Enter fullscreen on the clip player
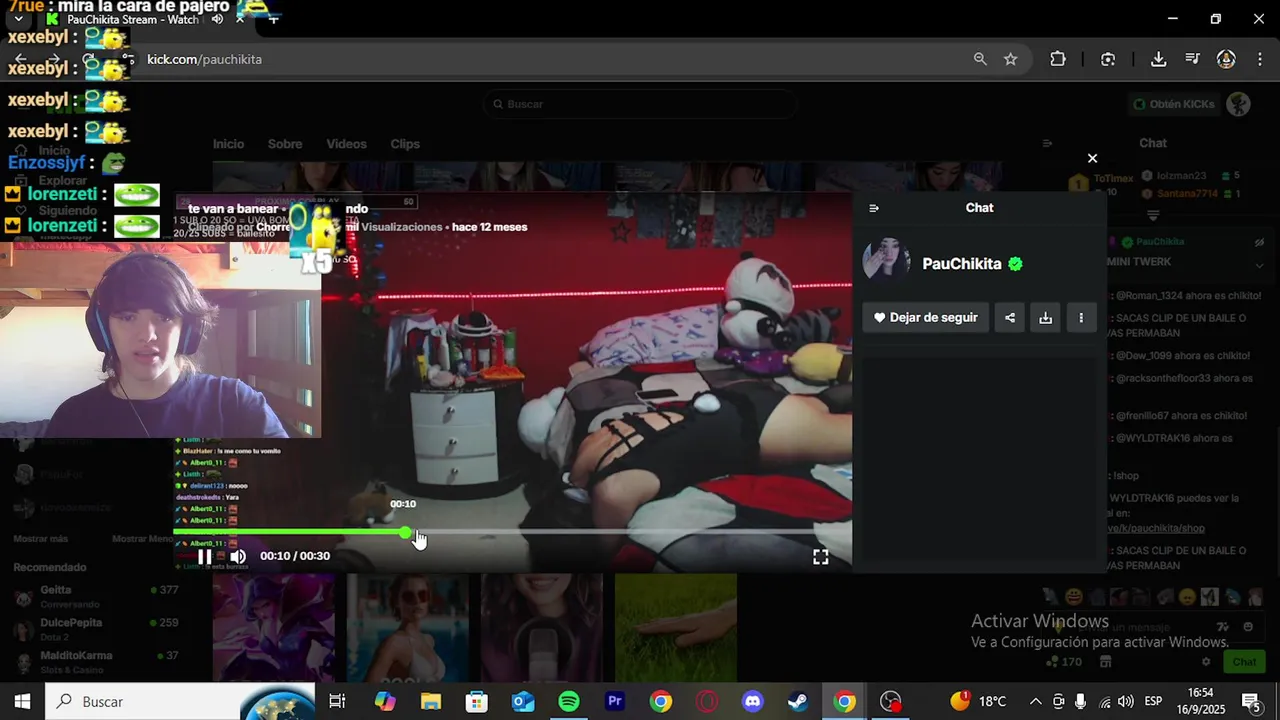This screenshot has width=1280, height=720. click(820, 557)
